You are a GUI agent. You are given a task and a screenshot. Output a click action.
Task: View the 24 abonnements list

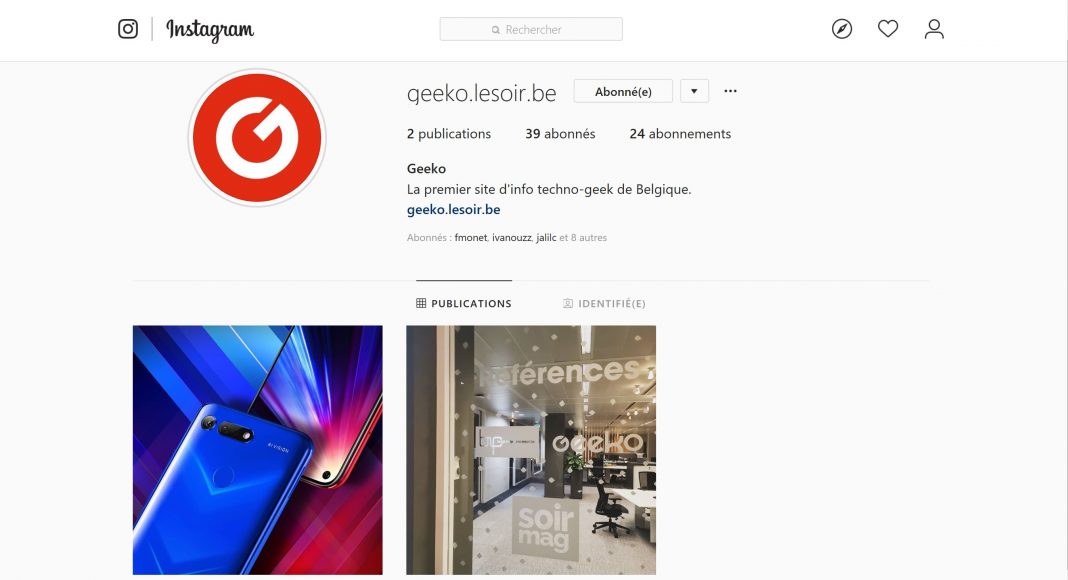680,134
